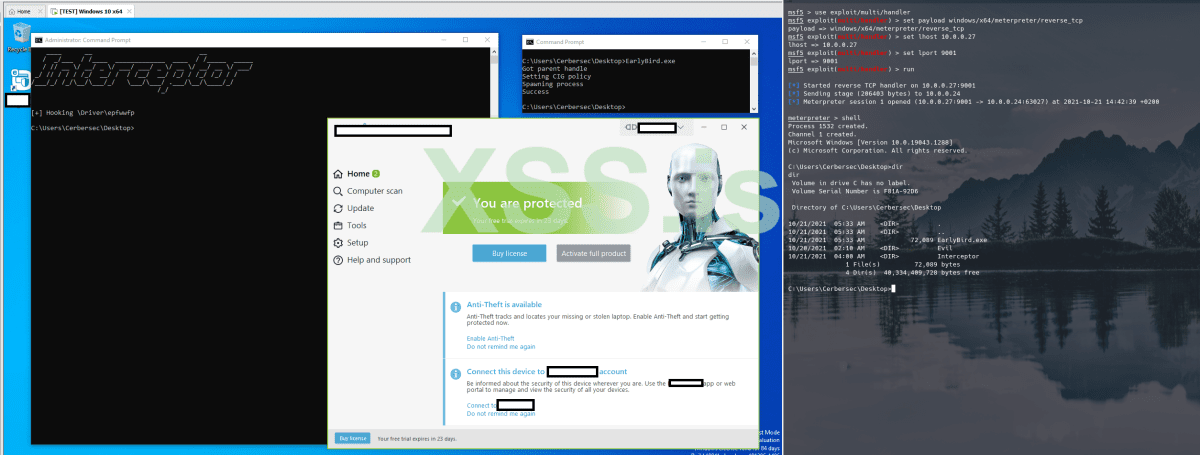Click Do not remind me again under Anti-Theft

(x=500, y=346)
